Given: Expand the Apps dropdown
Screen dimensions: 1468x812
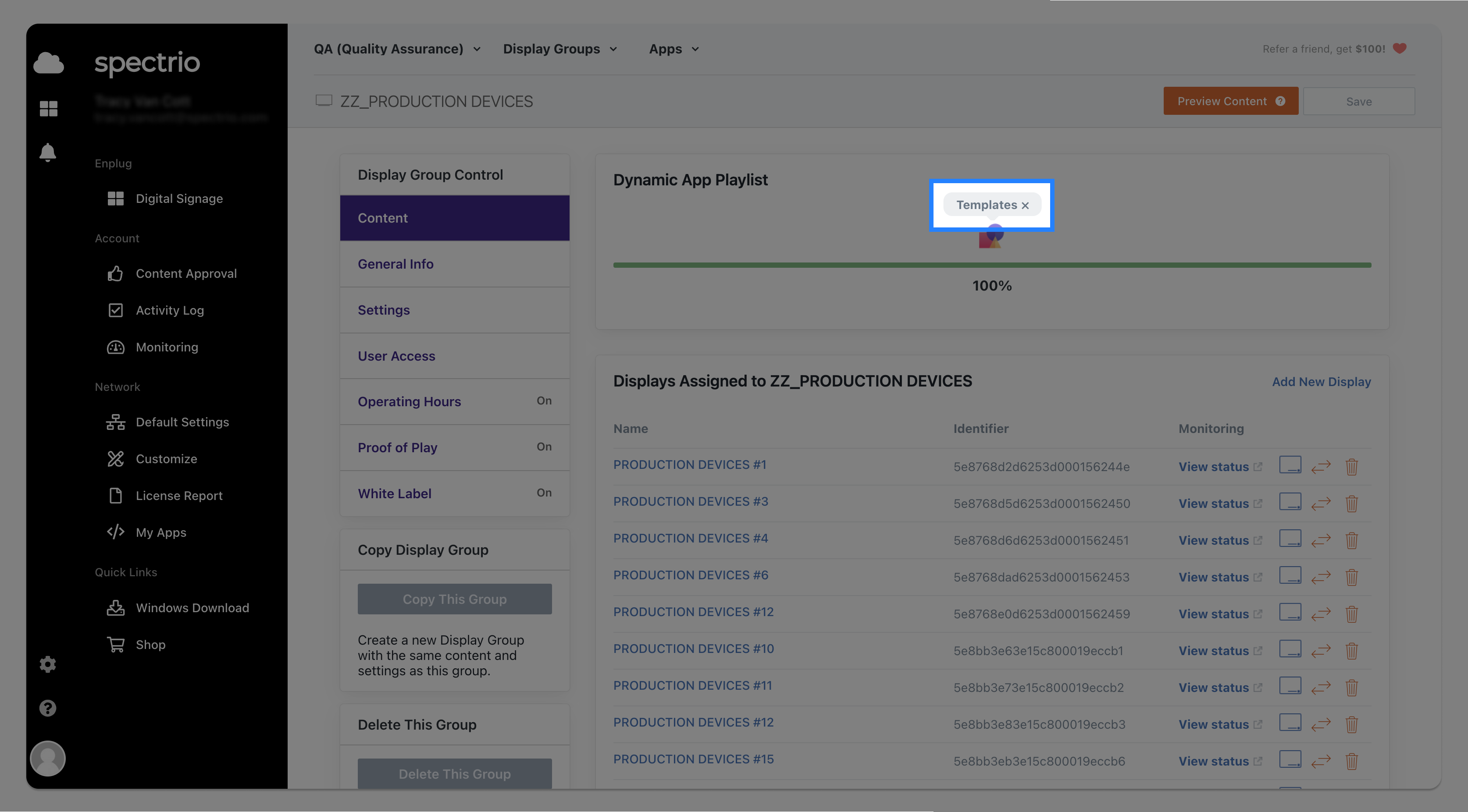Looking at the screenshot, I should tap(673, 49).
